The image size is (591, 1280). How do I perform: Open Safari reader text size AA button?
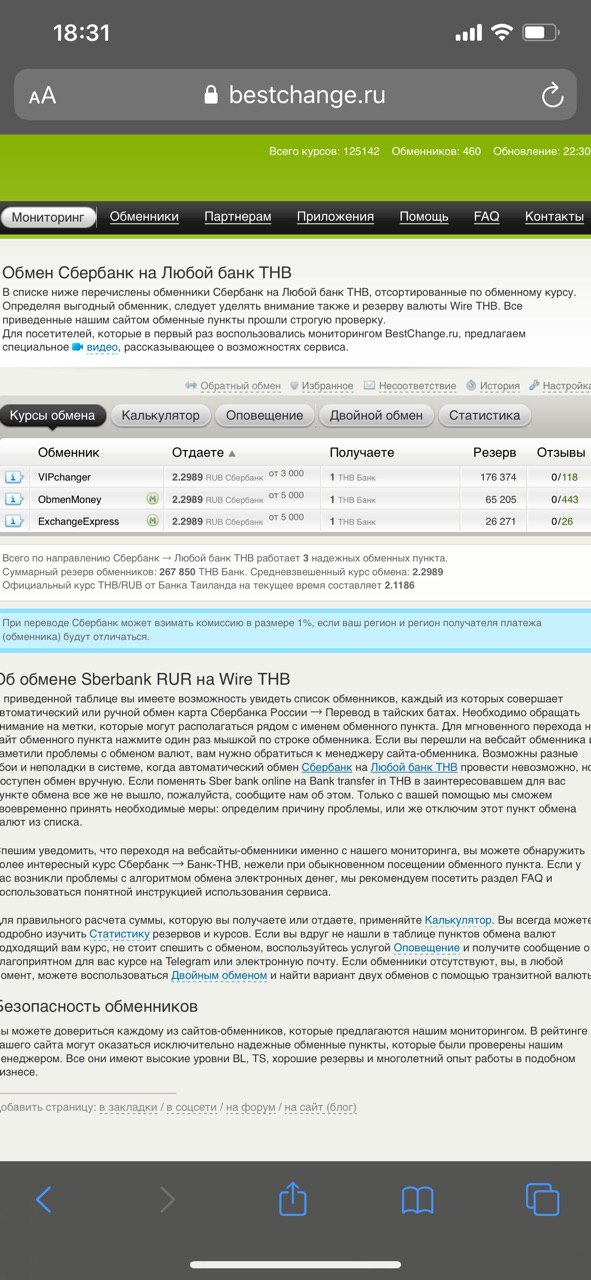pyautogui.click(x=42, y=96)
